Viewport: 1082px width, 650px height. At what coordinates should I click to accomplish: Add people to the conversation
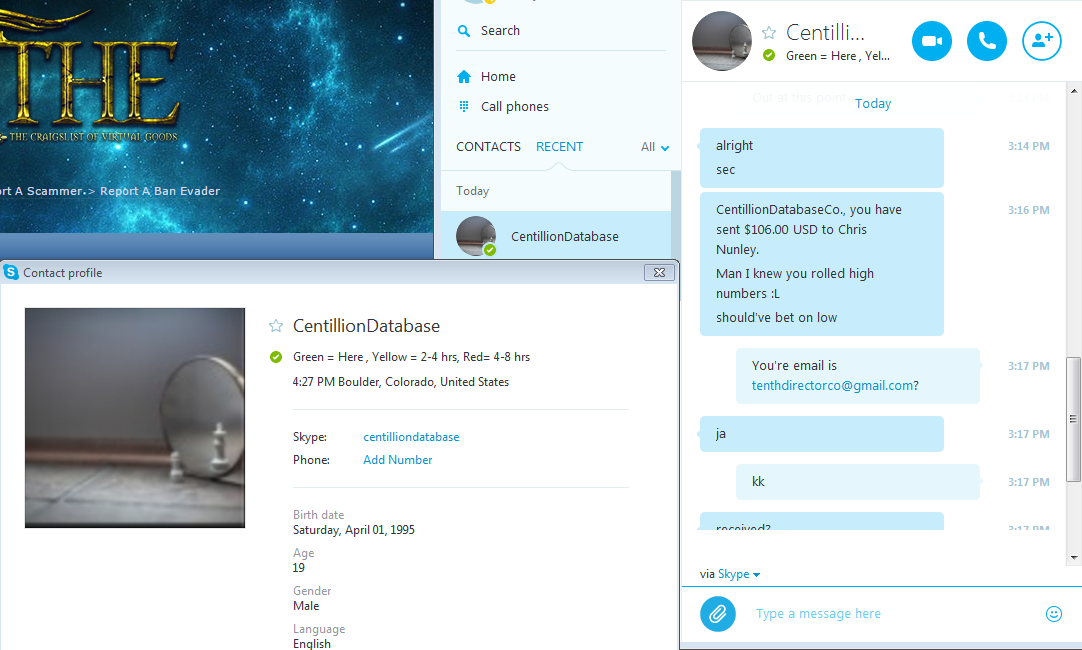point(1041,41)
